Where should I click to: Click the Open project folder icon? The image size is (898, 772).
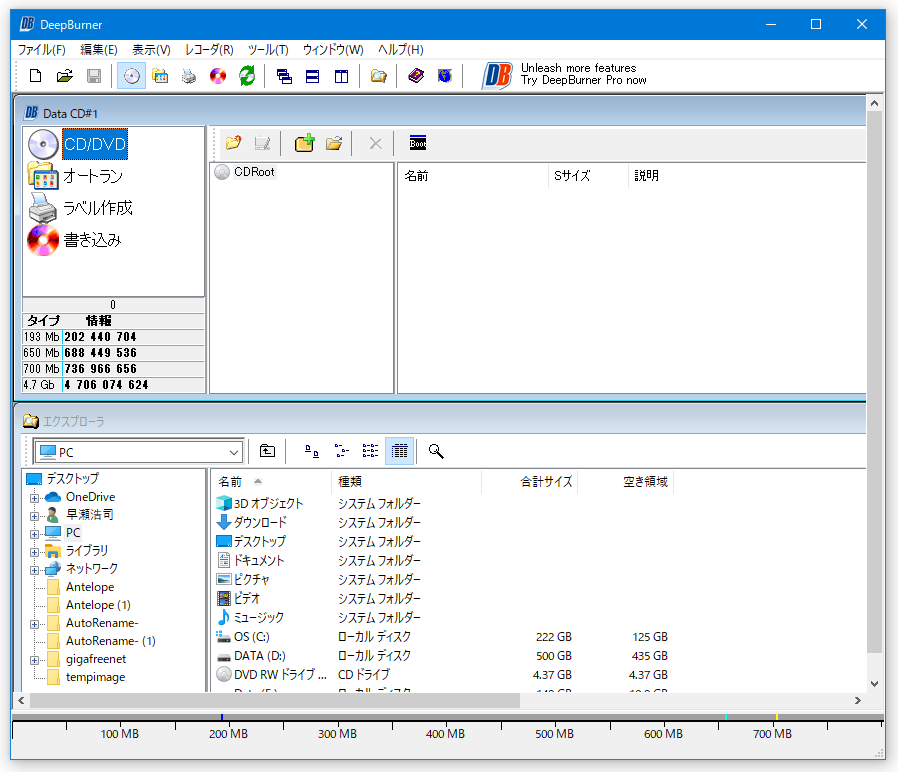[x=65, y=76]
